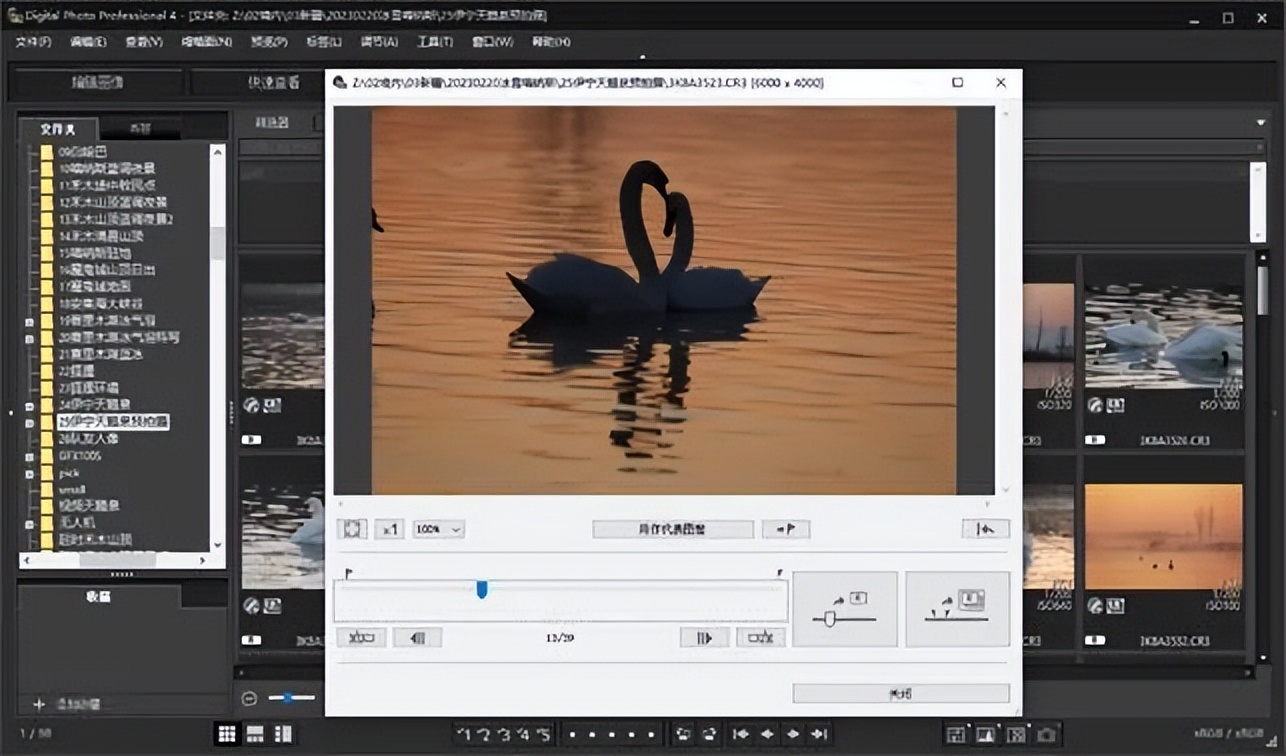This screenshot has height=756, width=1286.
Task: Step forward one frame in the burst
Action: pyautogui.click(x=704, y=637)
